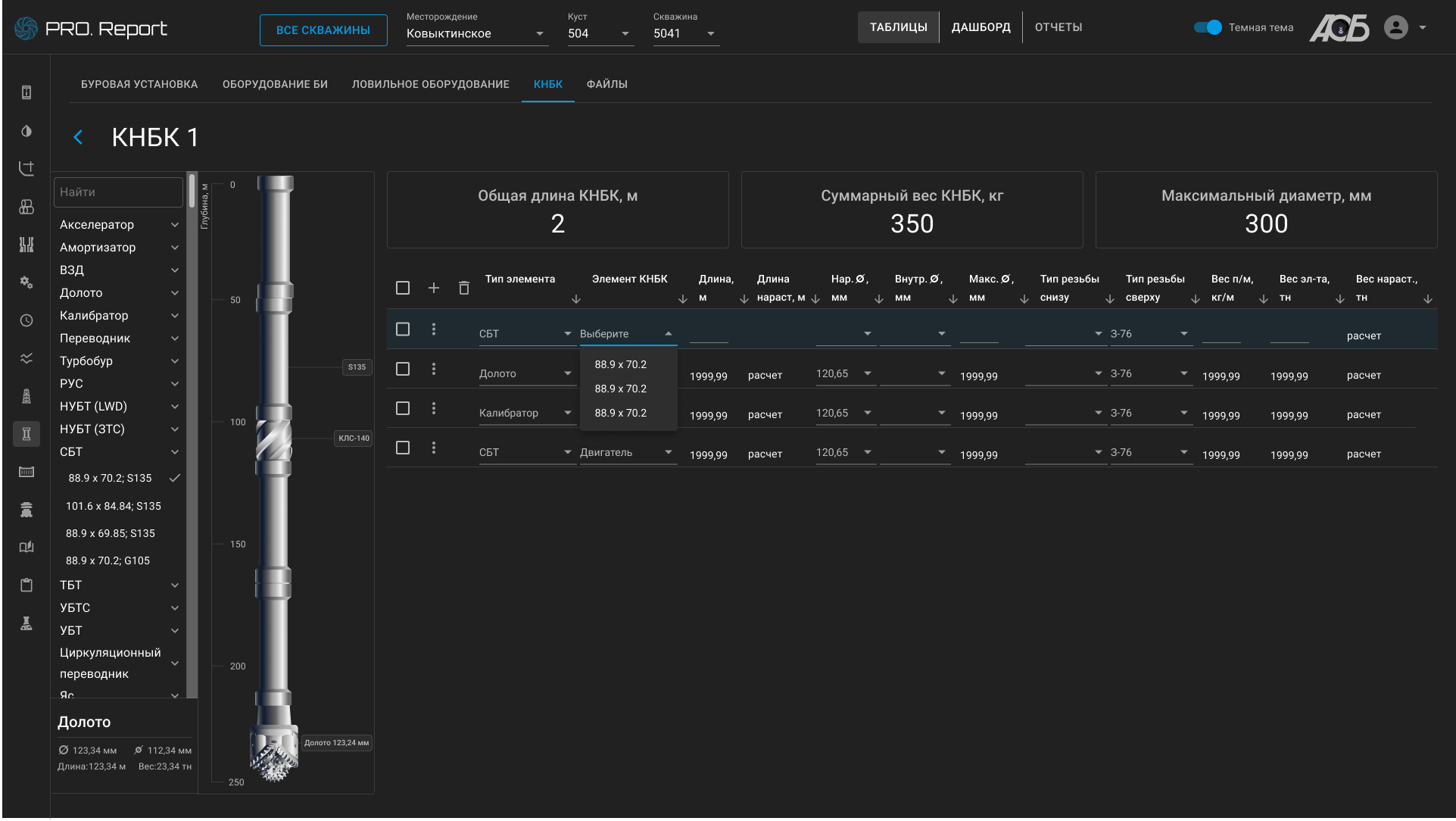Check the select-all checkbox in table header

(403, 288)
